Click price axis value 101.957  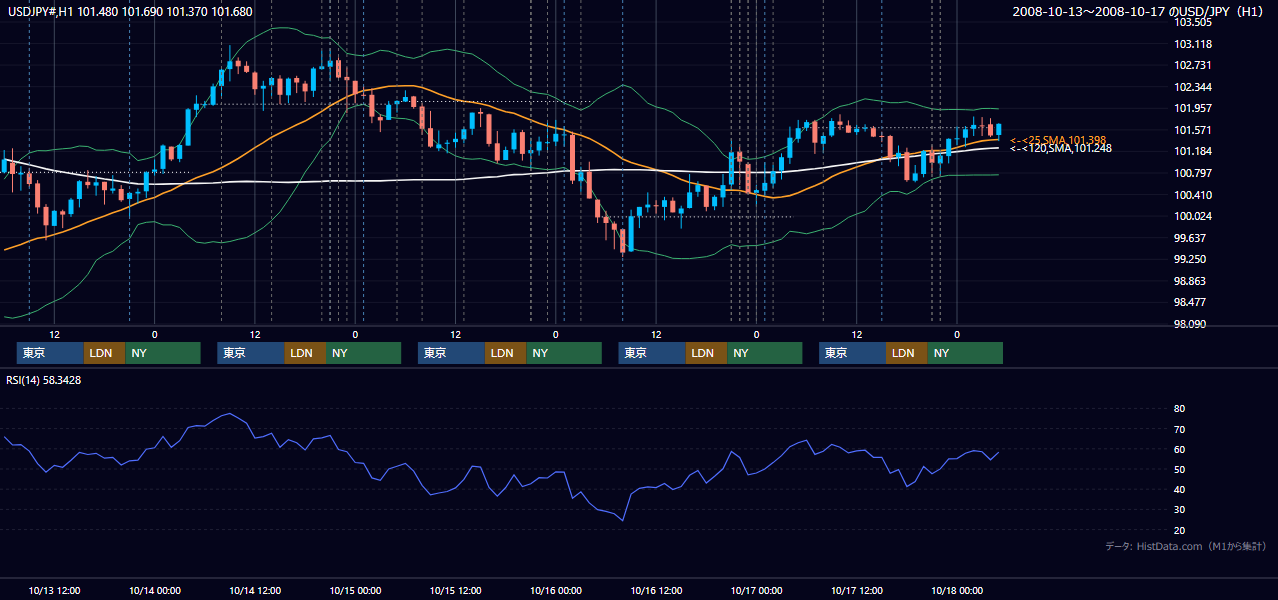[x=1193, y=108]
